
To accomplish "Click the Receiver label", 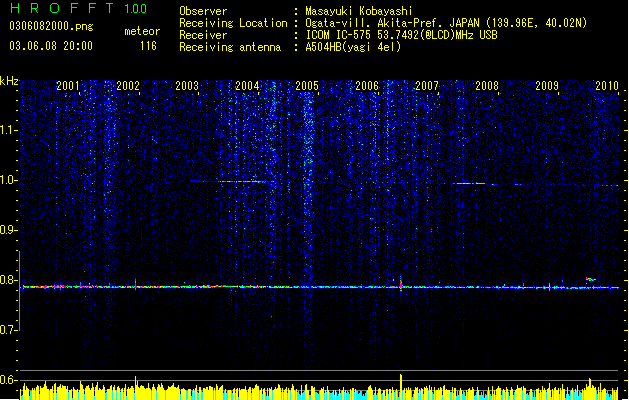I will [x=203, y=35].
